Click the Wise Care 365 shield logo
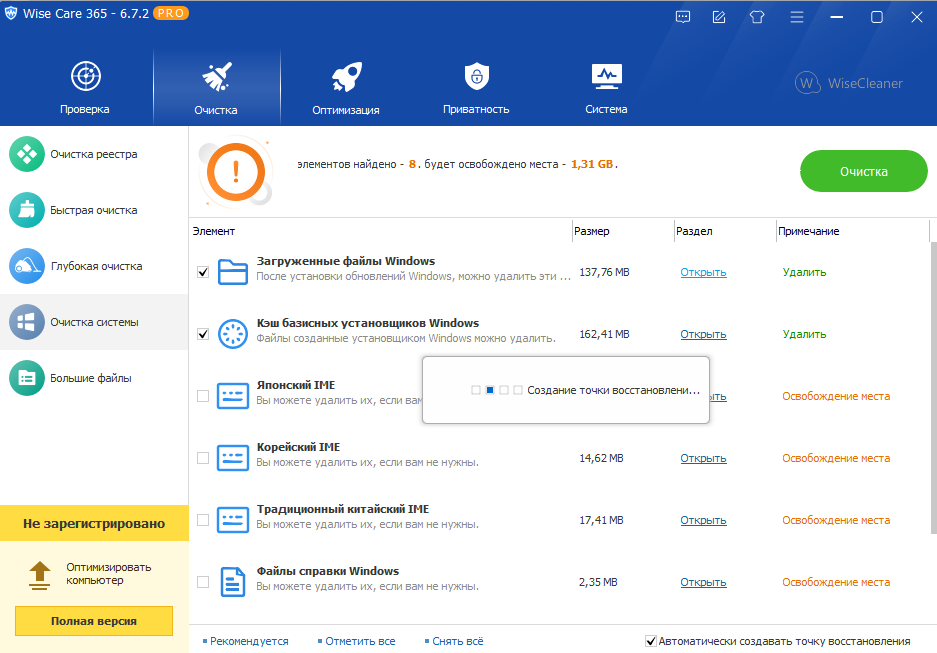The height and width of the screenshot is (653, 937). 11,14
